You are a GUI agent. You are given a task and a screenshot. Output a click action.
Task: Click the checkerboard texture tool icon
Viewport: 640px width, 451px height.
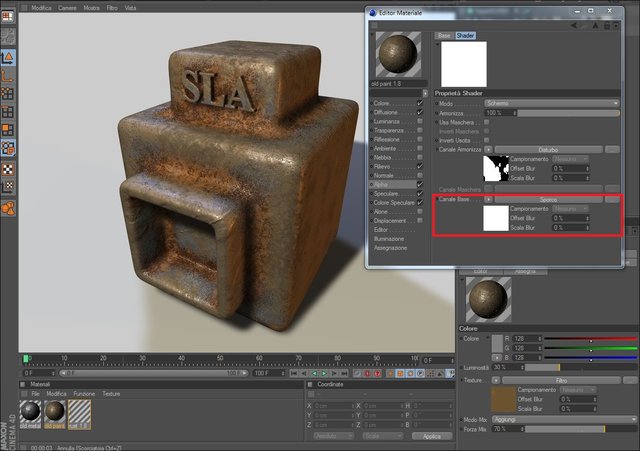pyautogui.click(x=8, y=169)
